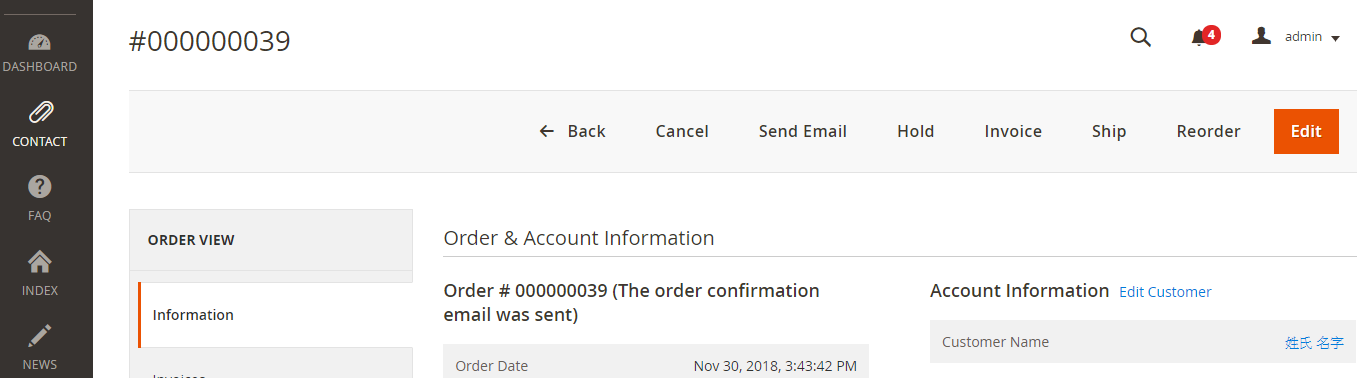Send the order email
Viewport: 1372px width, 378px height.
tap(803, 131)
